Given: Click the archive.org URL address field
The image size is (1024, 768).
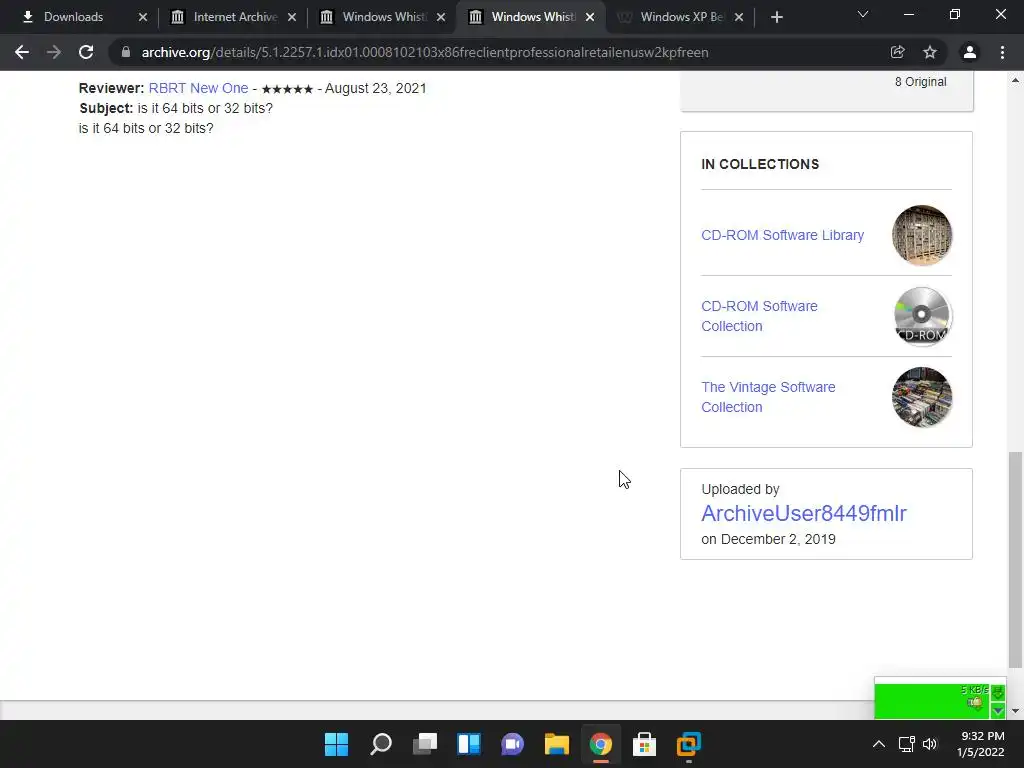Looking at the screenshot, I should click(x=424, y=52).
